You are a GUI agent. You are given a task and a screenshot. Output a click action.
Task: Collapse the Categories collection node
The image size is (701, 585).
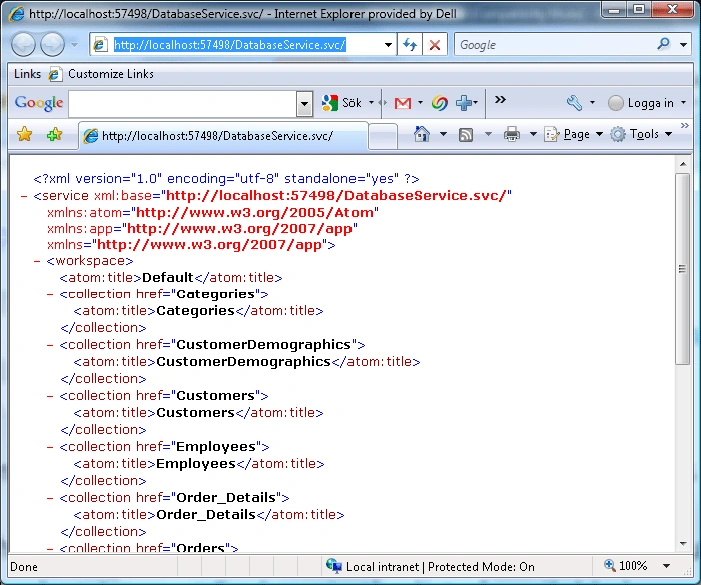point(50,294)
